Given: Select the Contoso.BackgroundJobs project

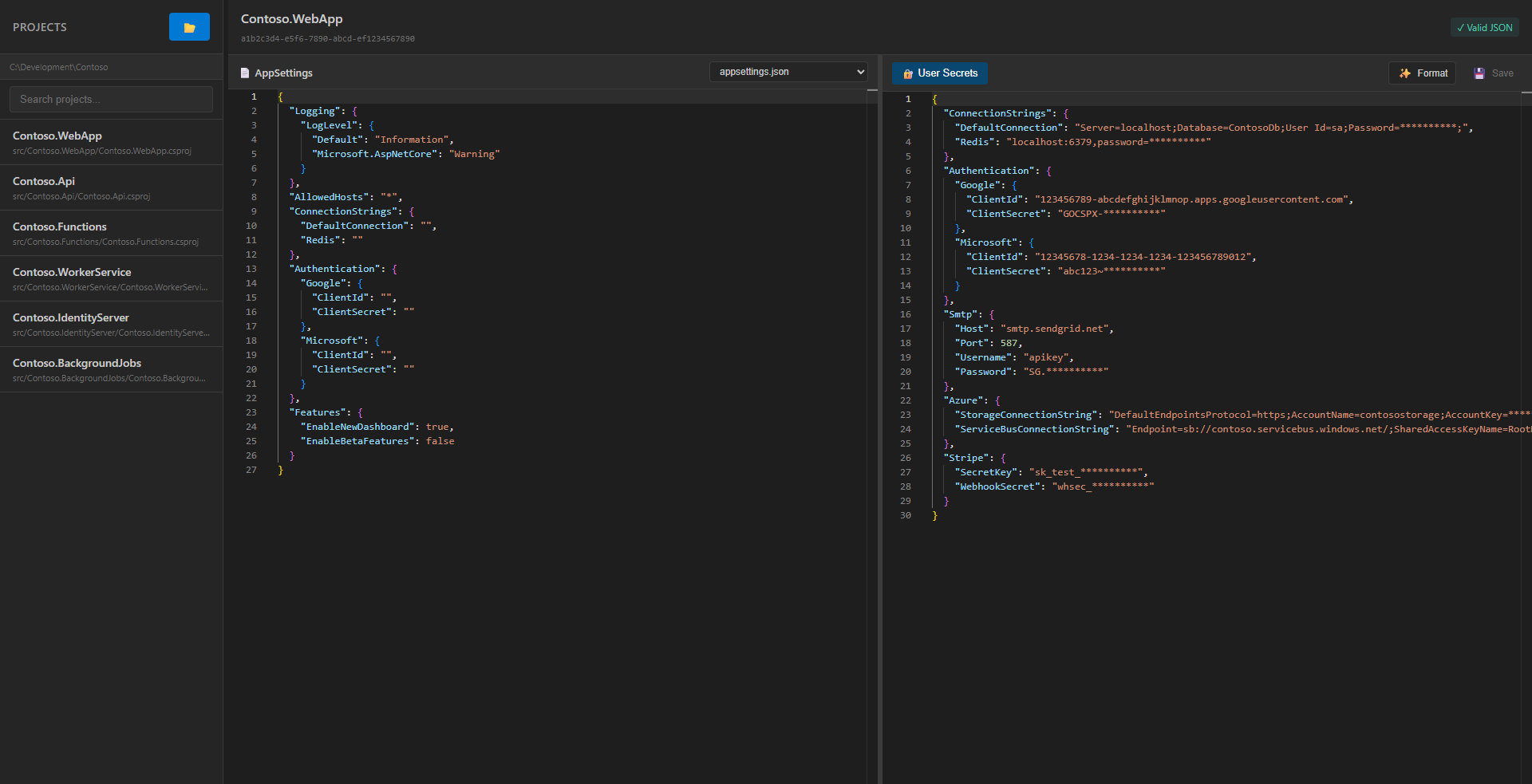Looking at the screenshot, I should click(x=111, y=369).
